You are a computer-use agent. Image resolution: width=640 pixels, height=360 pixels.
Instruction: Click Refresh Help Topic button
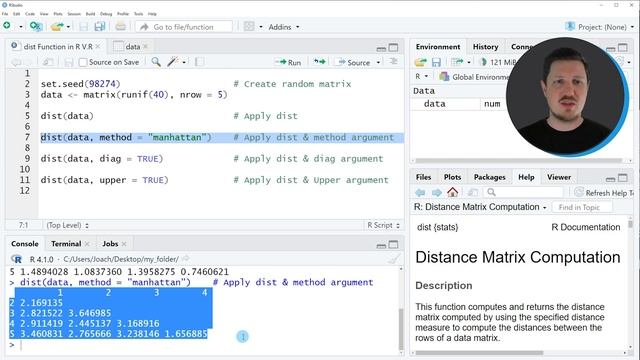(604, 193)
